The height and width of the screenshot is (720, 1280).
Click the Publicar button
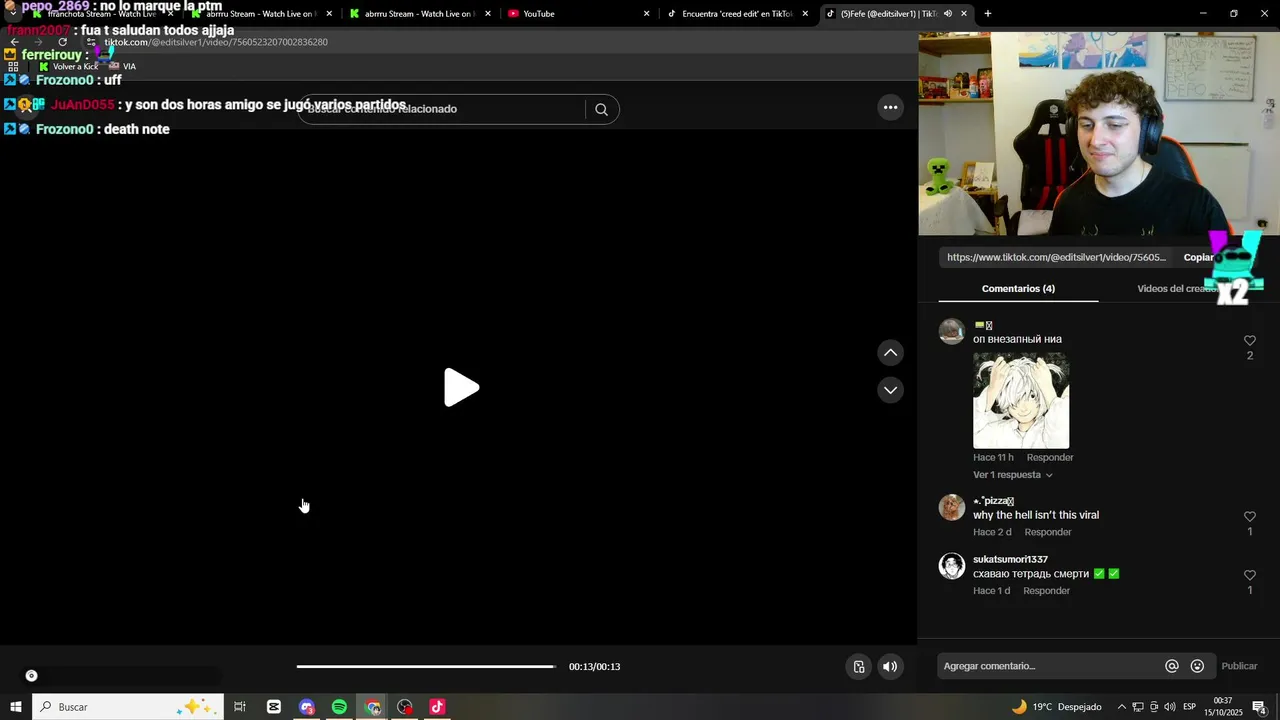pos(1239,666)
